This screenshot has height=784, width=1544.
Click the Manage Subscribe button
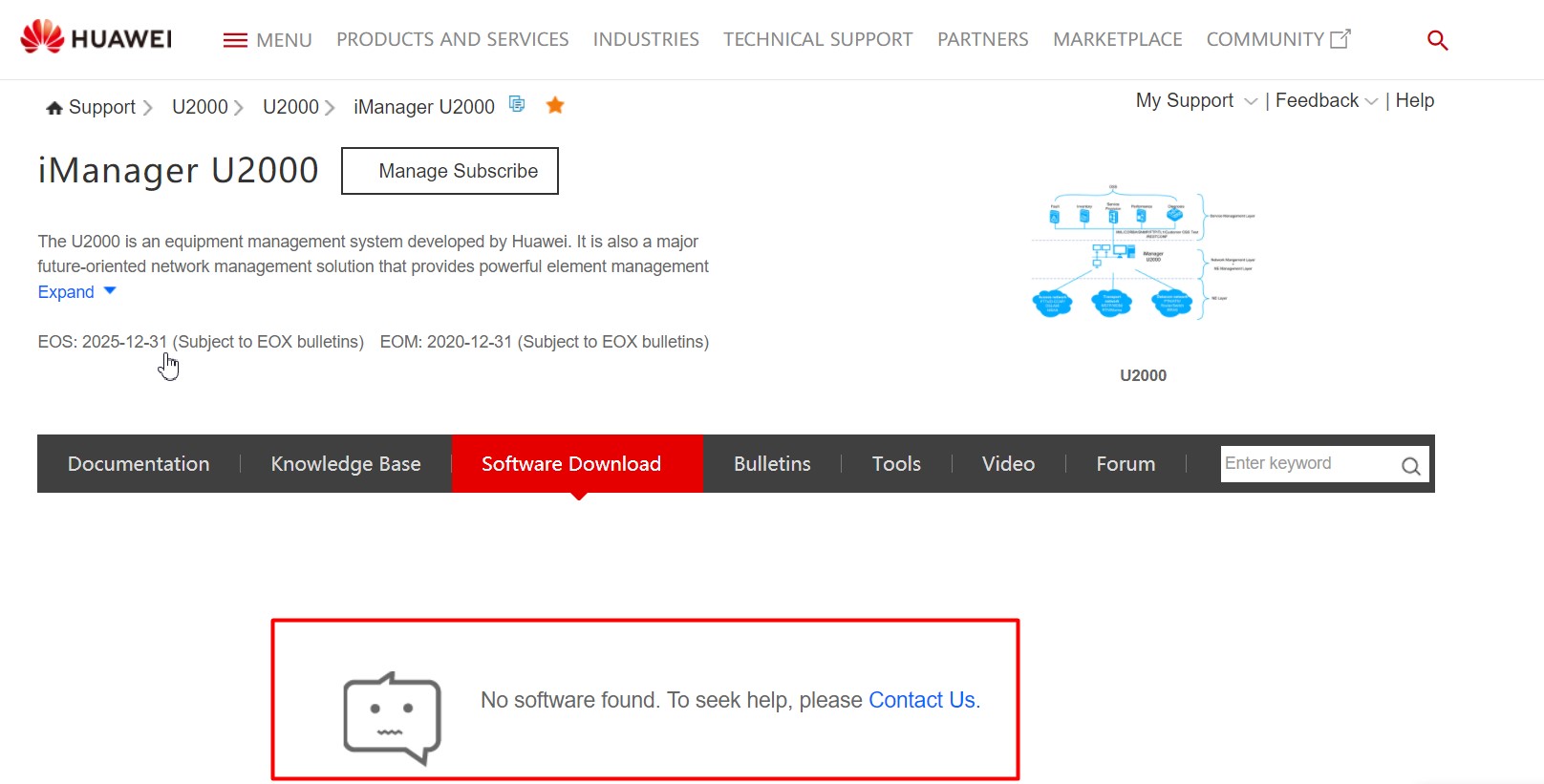point(450,171)
